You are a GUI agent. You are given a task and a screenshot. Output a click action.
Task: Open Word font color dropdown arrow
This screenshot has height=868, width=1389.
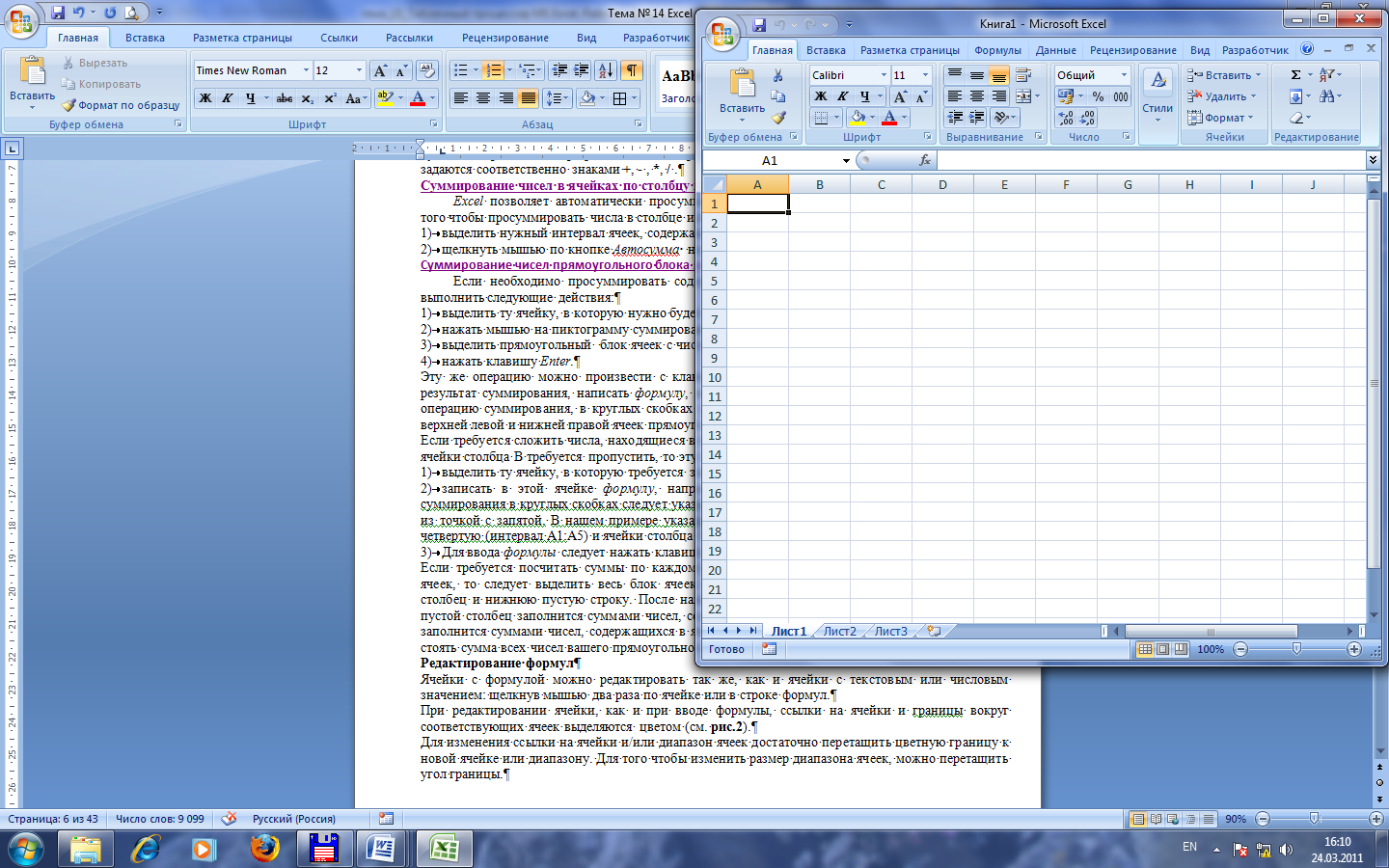coord(432,98)
